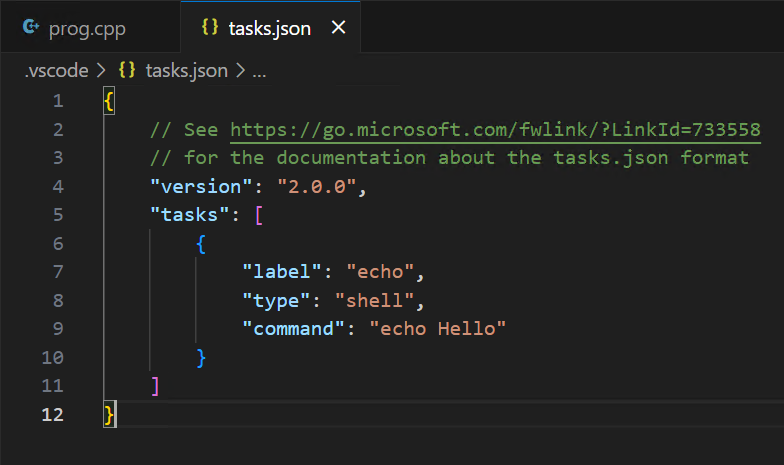Click line number 9 in the gutter
This screenshot has height=465, width=784.
click(58, 329)
